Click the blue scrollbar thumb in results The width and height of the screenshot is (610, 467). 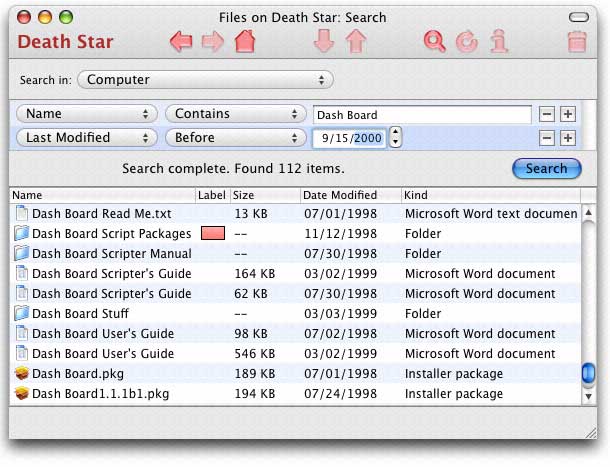pos(588,373)
